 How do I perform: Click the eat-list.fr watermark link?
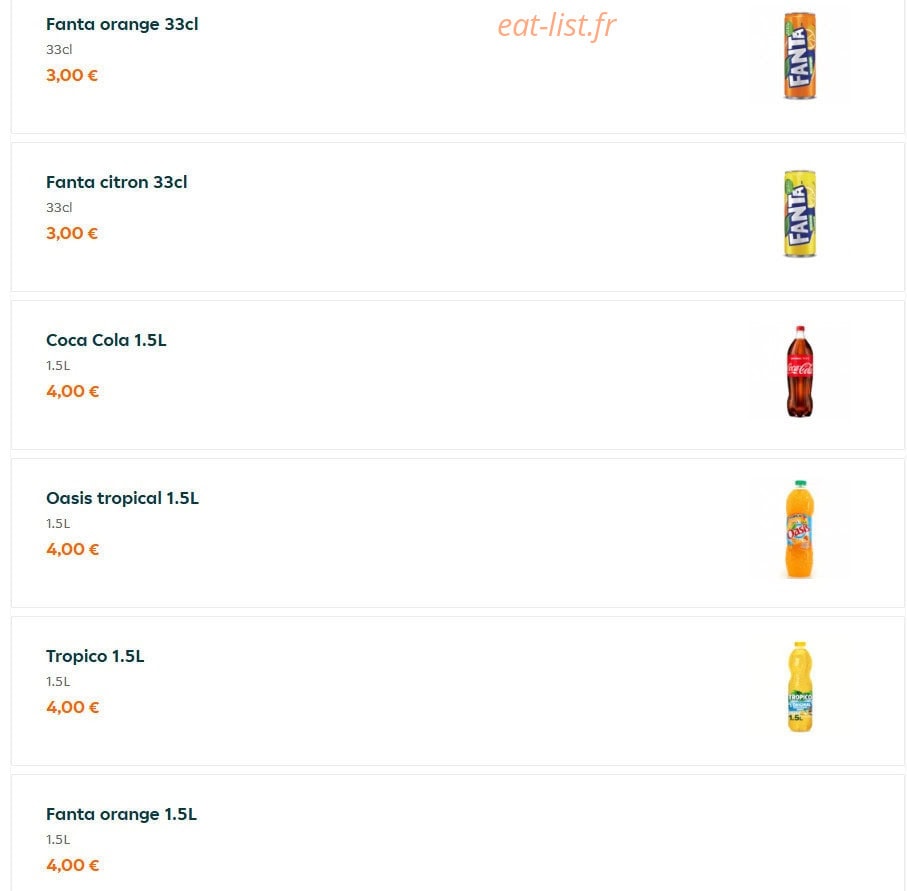(x=557, y=26)
